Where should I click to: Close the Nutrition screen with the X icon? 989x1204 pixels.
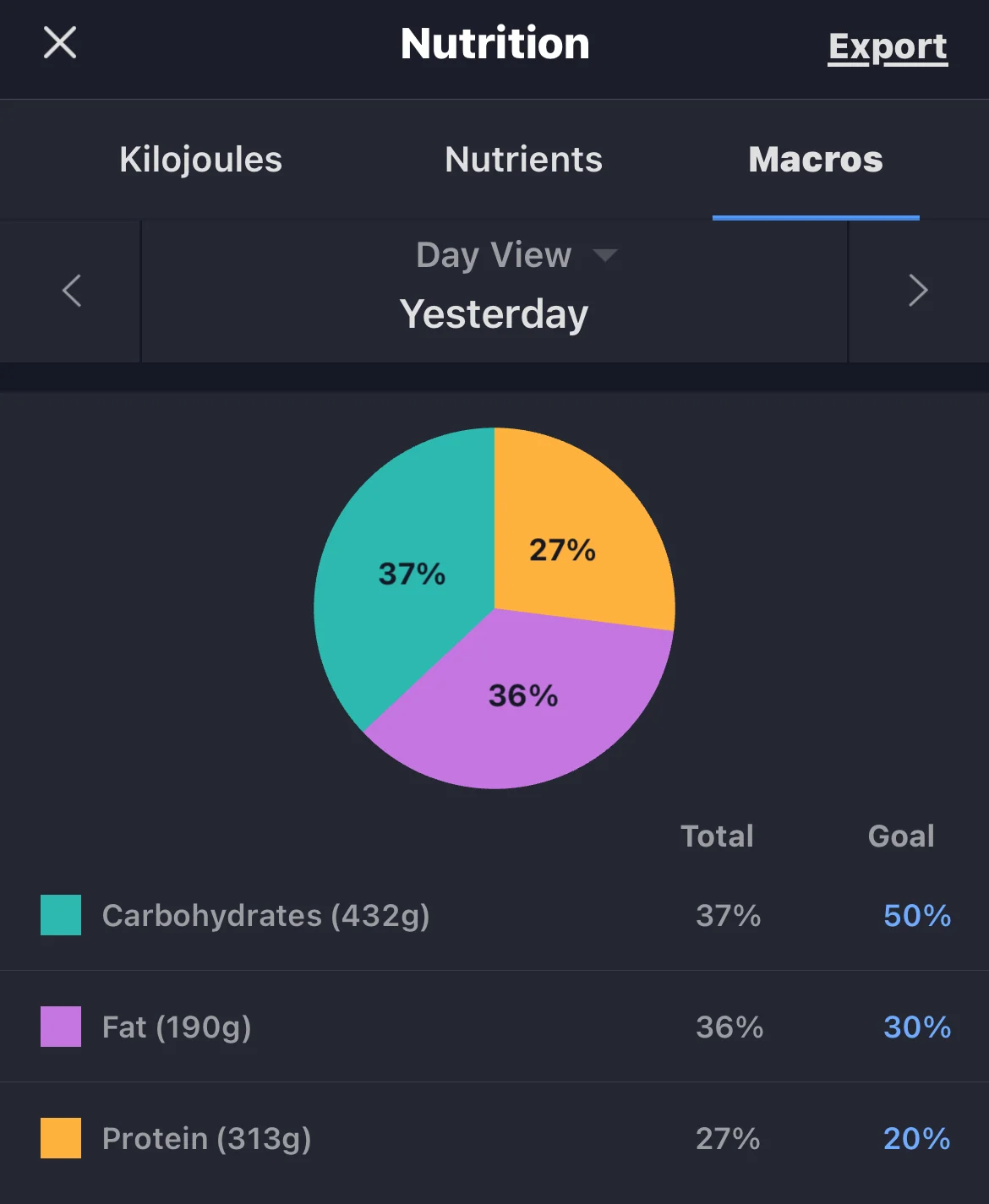pyautogui.click(x=60, y=42)
